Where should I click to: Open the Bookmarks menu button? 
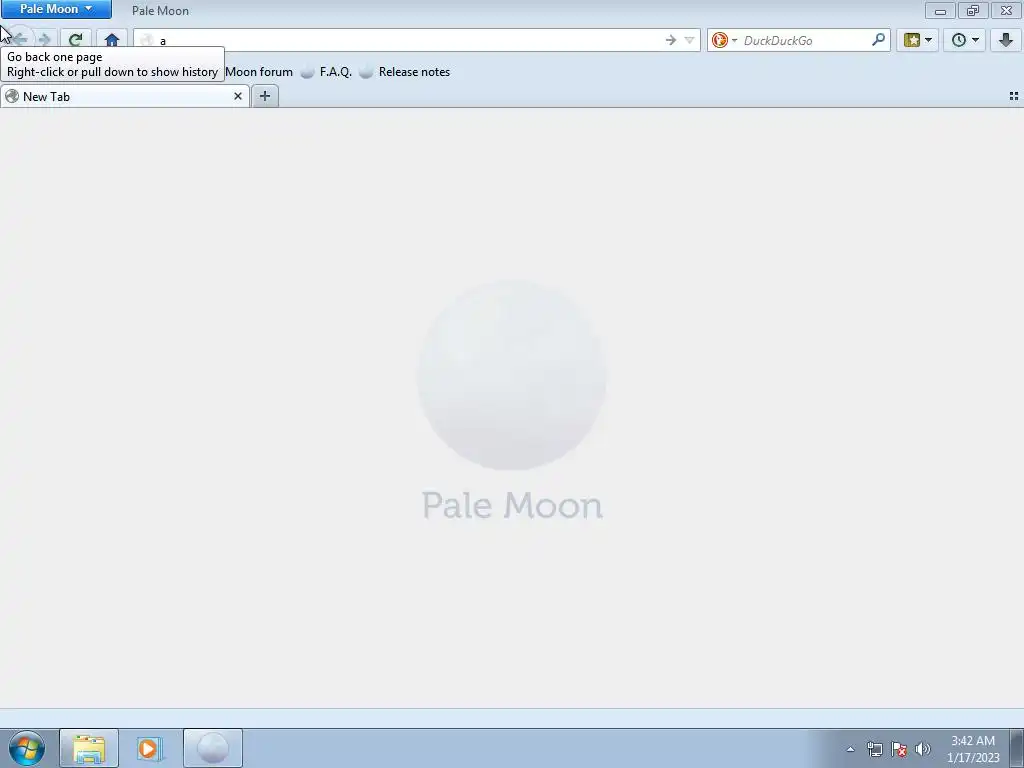tap(918, 40)
